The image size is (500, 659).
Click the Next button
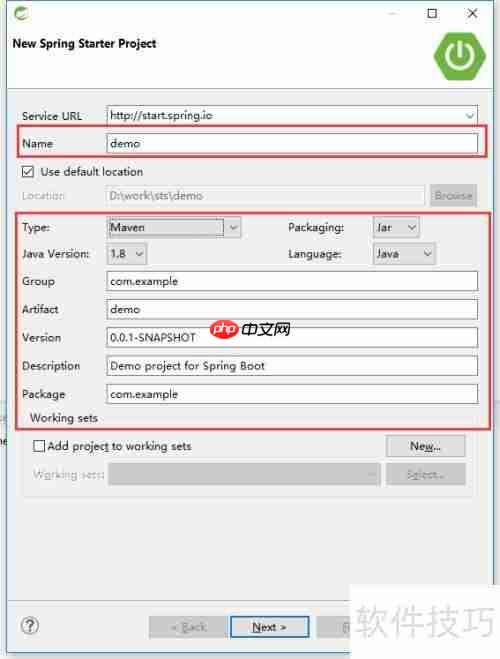(x=269, y=627)
